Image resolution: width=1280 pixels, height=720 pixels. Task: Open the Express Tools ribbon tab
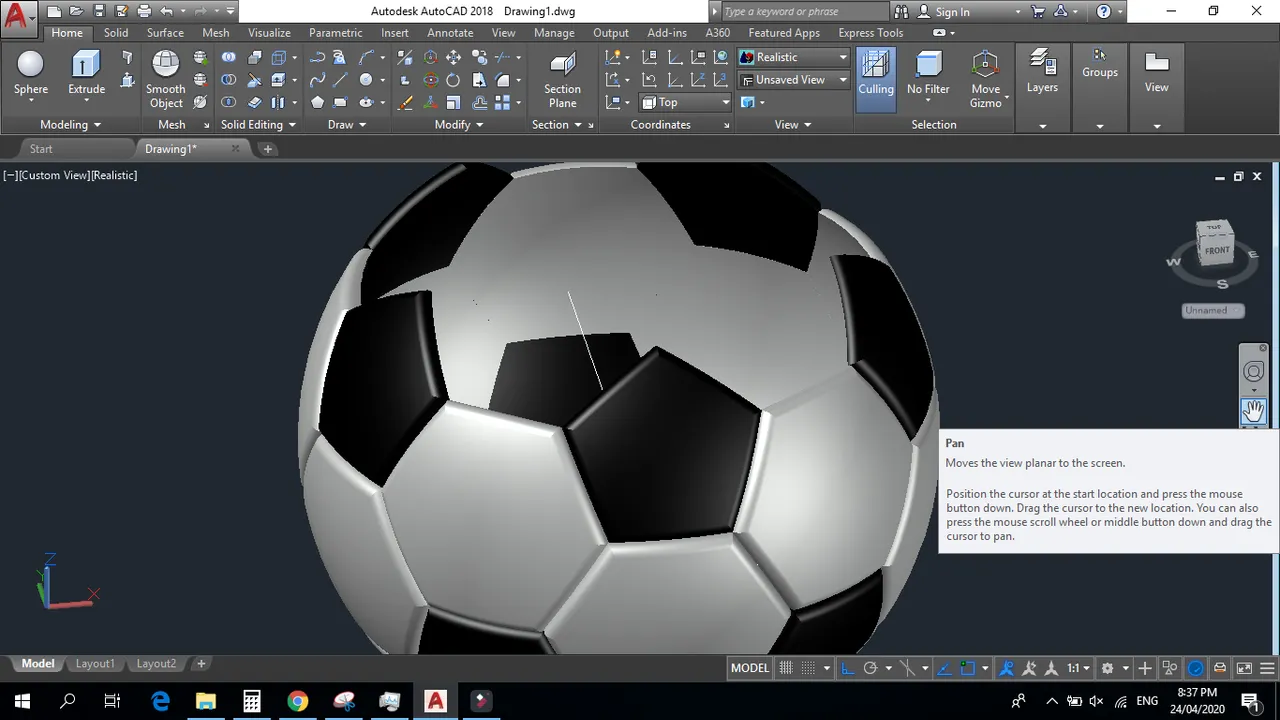(x=870, y=32)
